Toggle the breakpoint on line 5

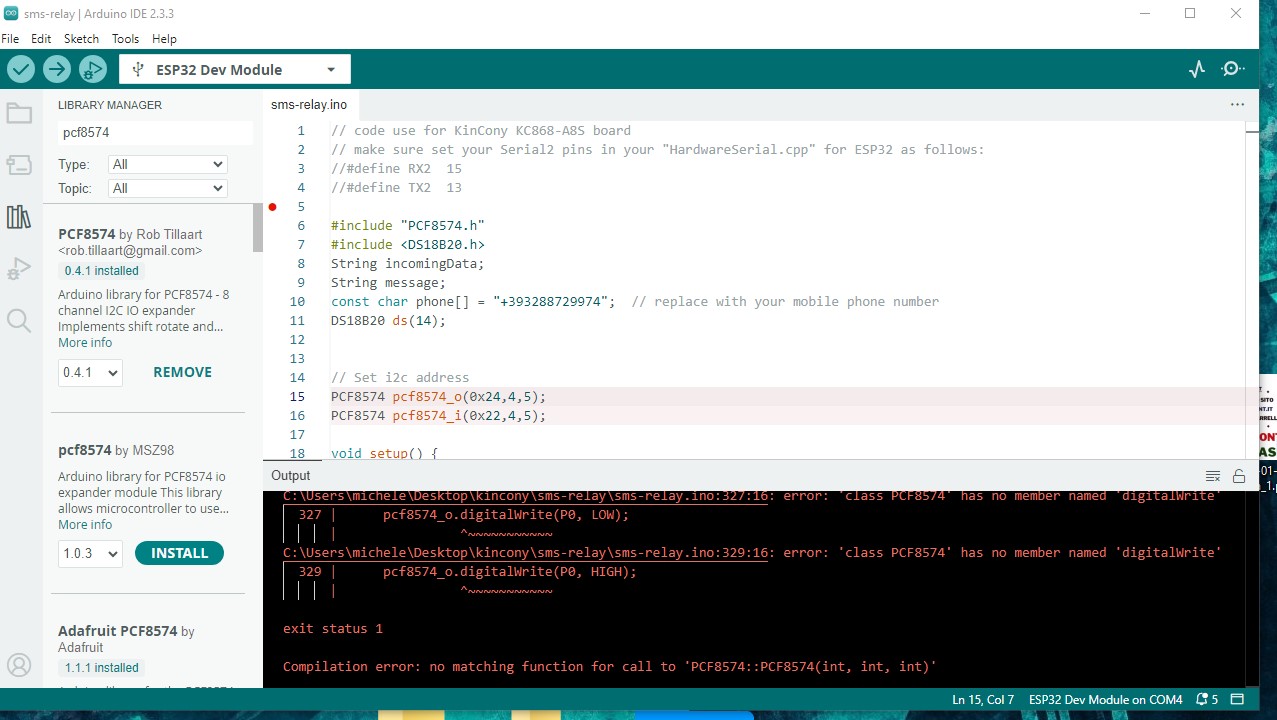pyautogui.click(x=272, y=207)
